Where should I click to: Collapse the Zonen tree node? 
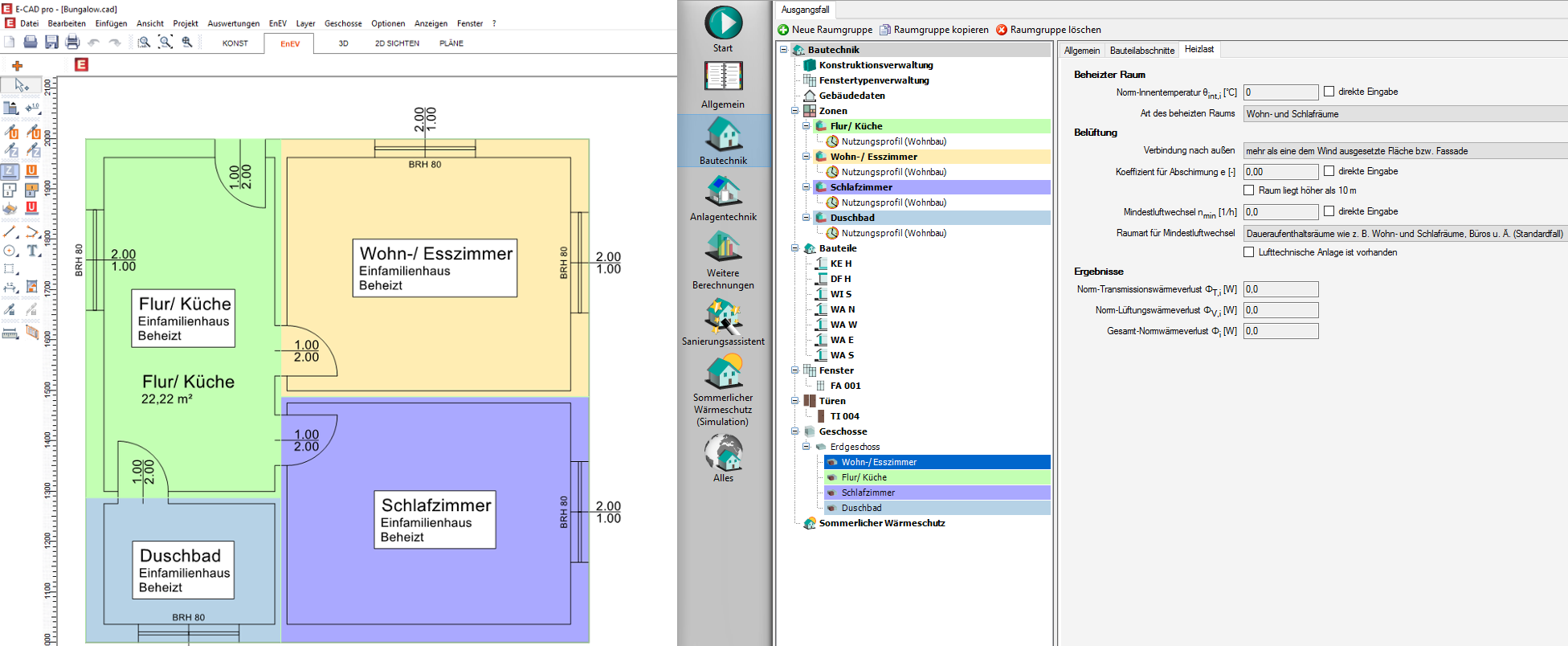pos(795,111)
